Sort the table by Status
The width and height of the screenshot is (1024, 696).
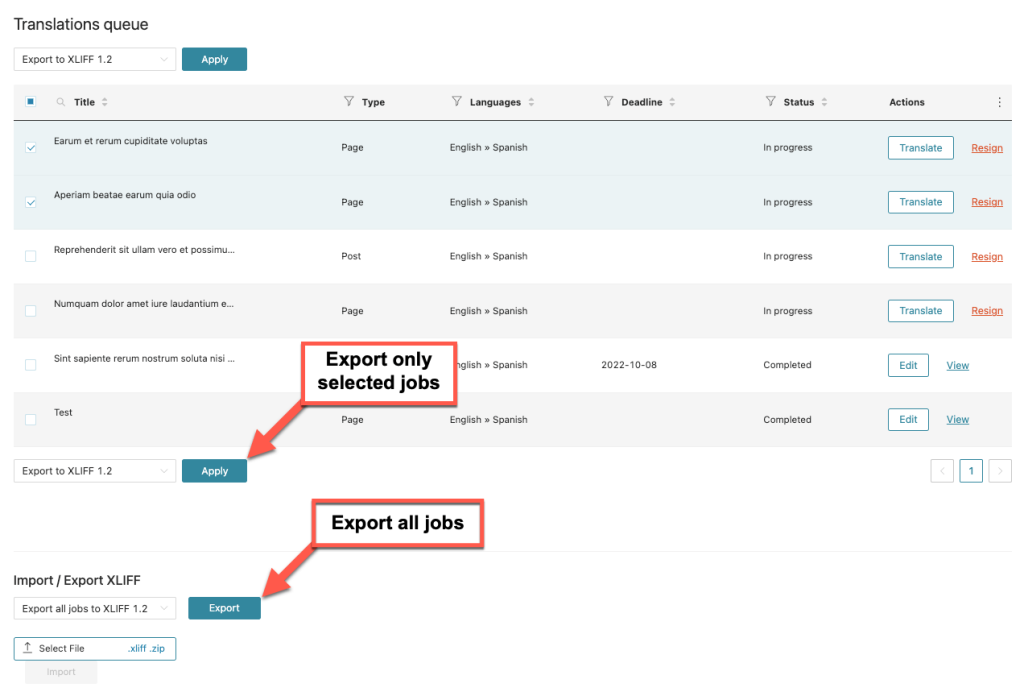tap(827, 101)
